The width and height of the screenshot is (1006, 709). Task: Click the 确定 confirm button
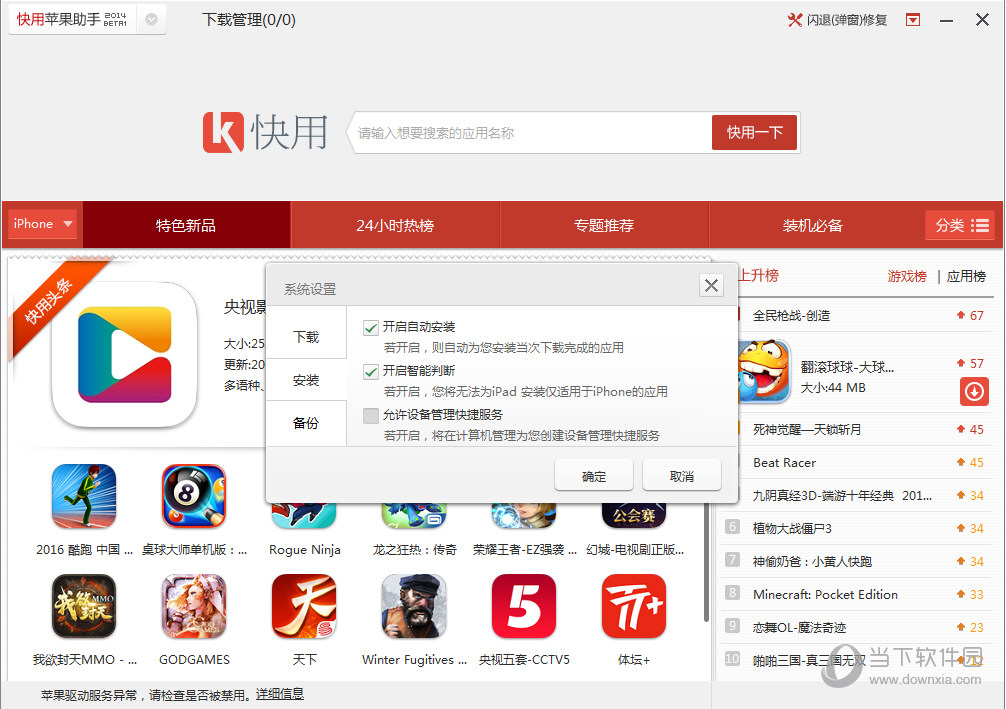593,477
